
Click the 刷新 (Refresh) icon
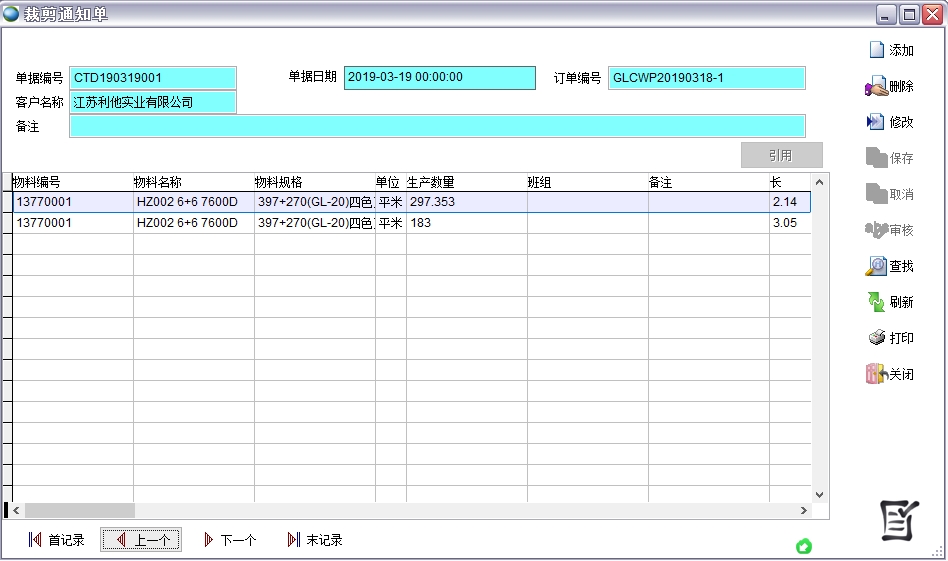[x=876, y=302]
